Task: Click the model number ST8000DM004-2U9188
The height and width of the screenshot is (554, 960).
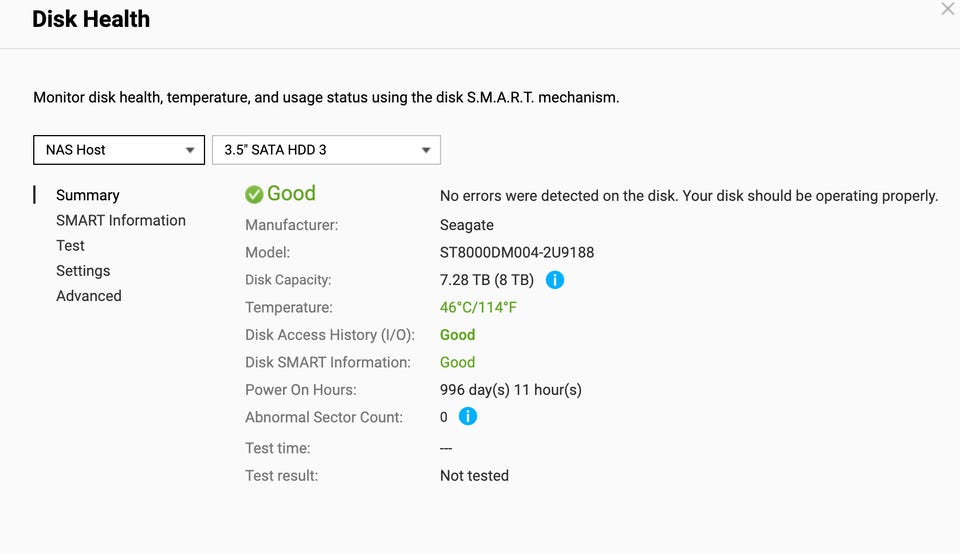Action: (517, 252)
